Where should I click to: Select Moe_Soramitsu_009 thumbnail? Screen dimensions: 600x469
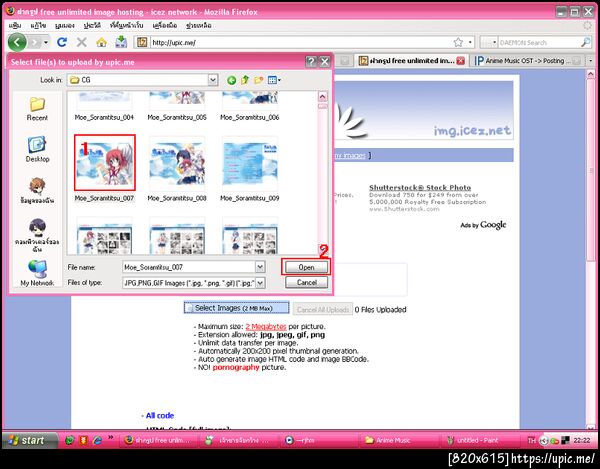250,163
